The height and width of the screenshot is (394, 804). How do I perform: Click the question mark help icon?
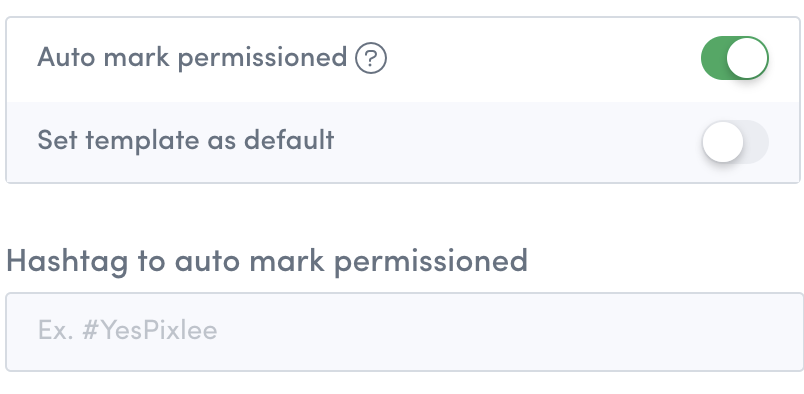pos(371,58)
